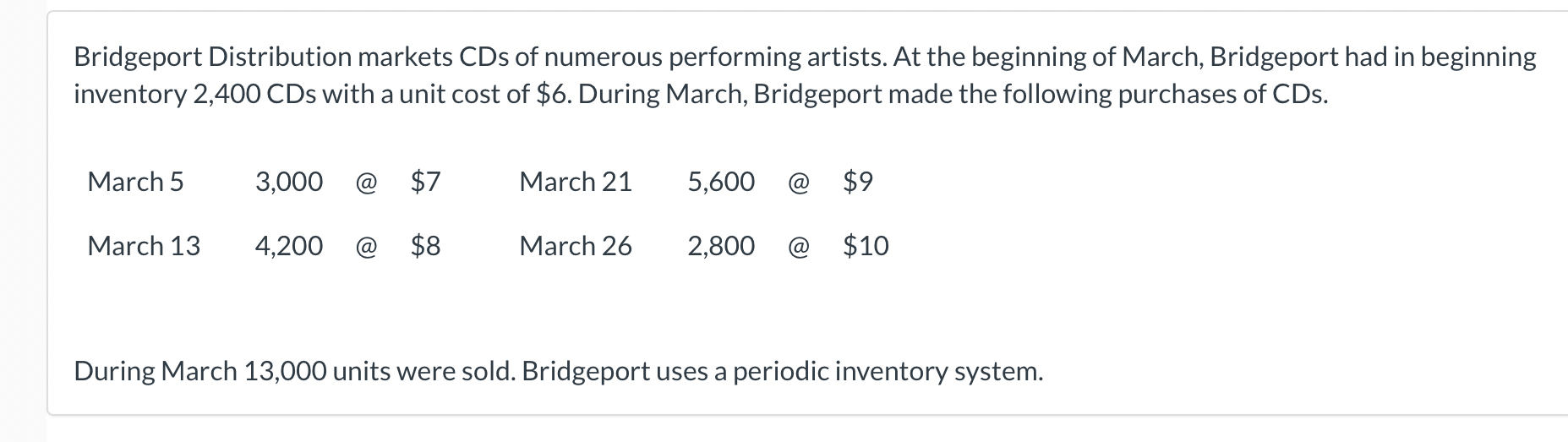The image size is (1568, 442).
Task: Click the March 26 date cell
Action: click(576, 246)
